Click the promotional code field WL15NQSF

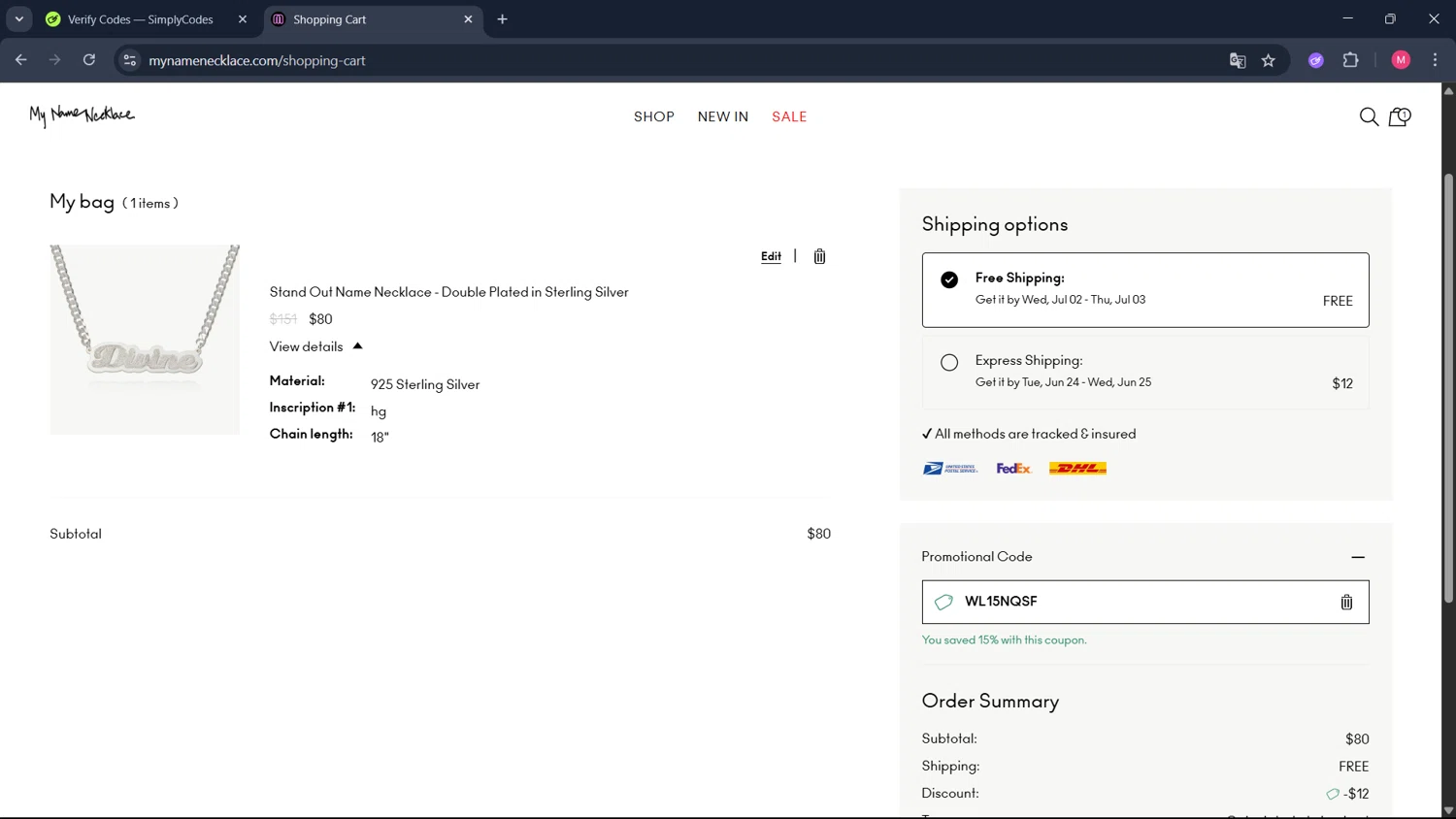click(x=1145, y=602)
